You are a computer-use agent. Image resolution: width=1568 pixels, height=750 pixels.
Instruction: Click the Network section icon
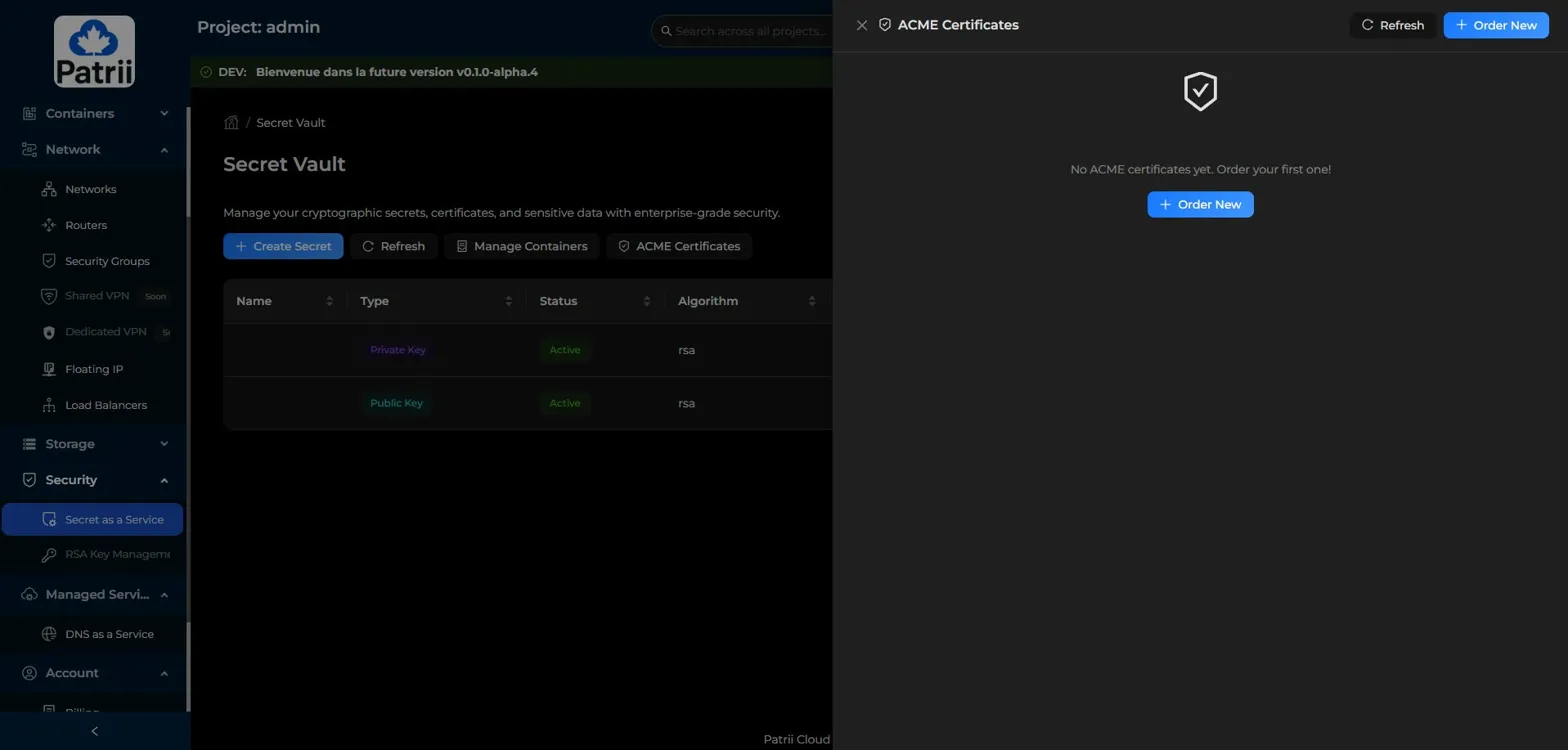click(x=29, y=149)
